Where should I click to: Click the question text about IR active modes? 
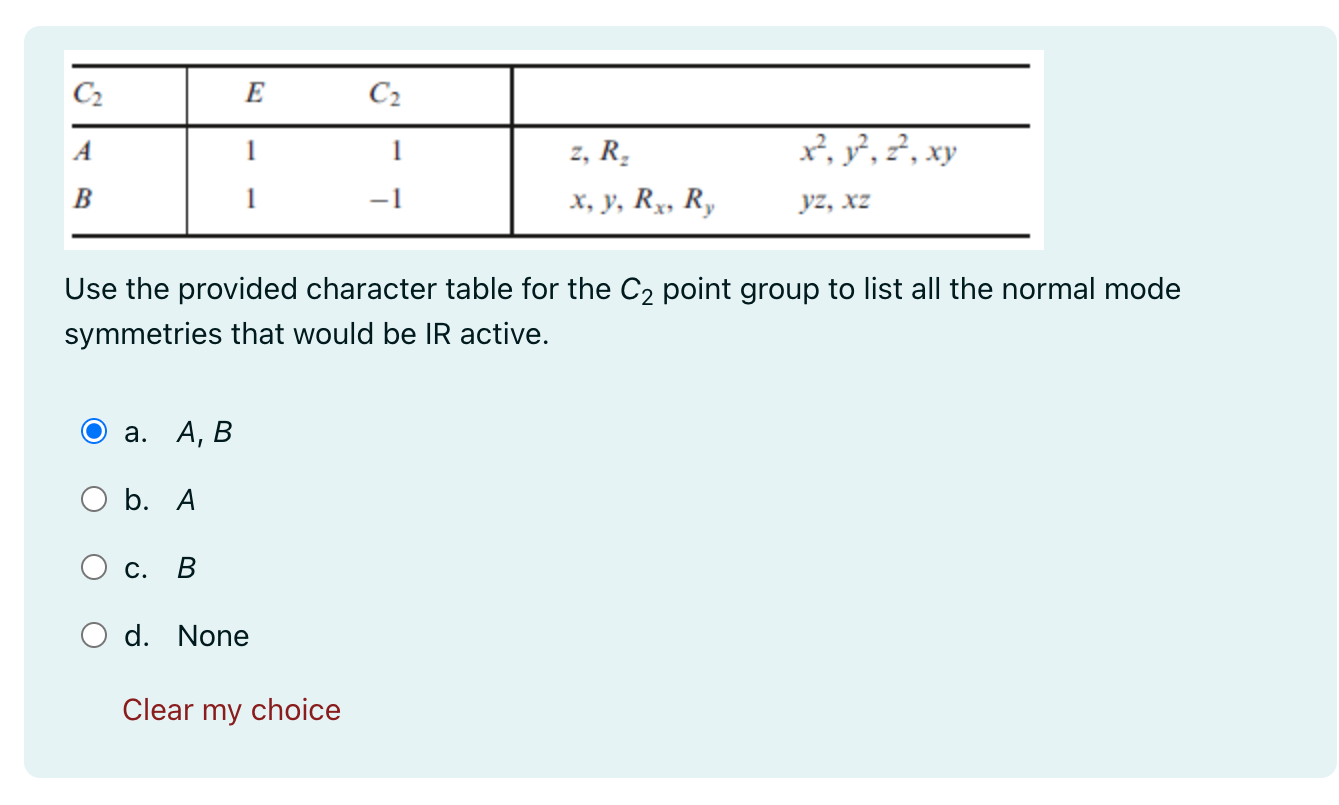(x=620, y=310)
